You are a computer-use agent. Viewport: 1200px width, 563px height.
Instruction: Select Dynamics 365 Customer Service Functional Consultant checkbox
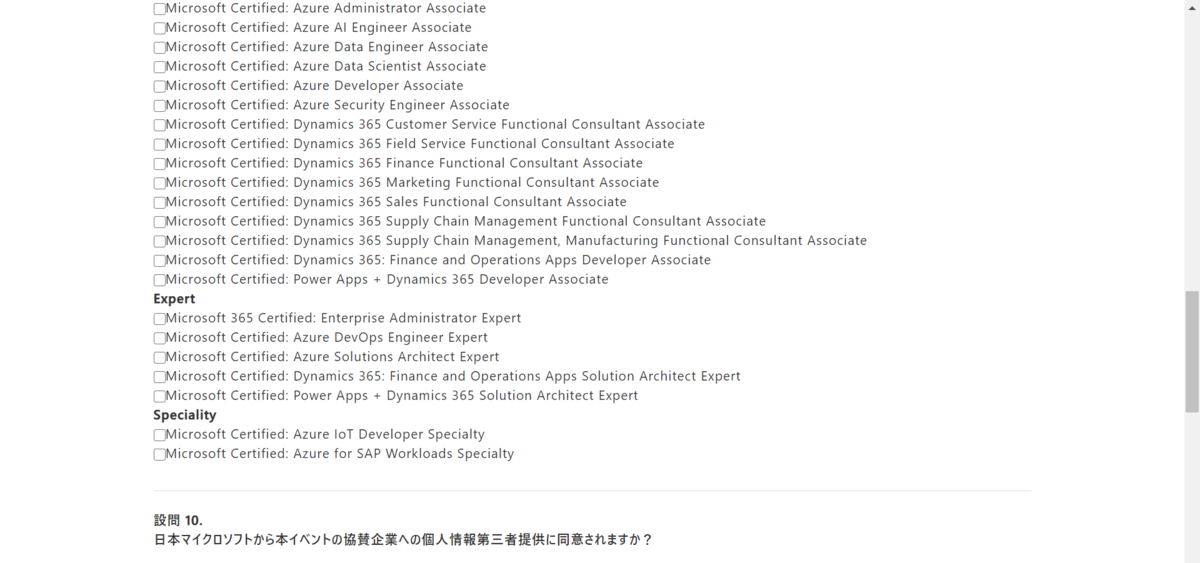[x=160, y=125]
